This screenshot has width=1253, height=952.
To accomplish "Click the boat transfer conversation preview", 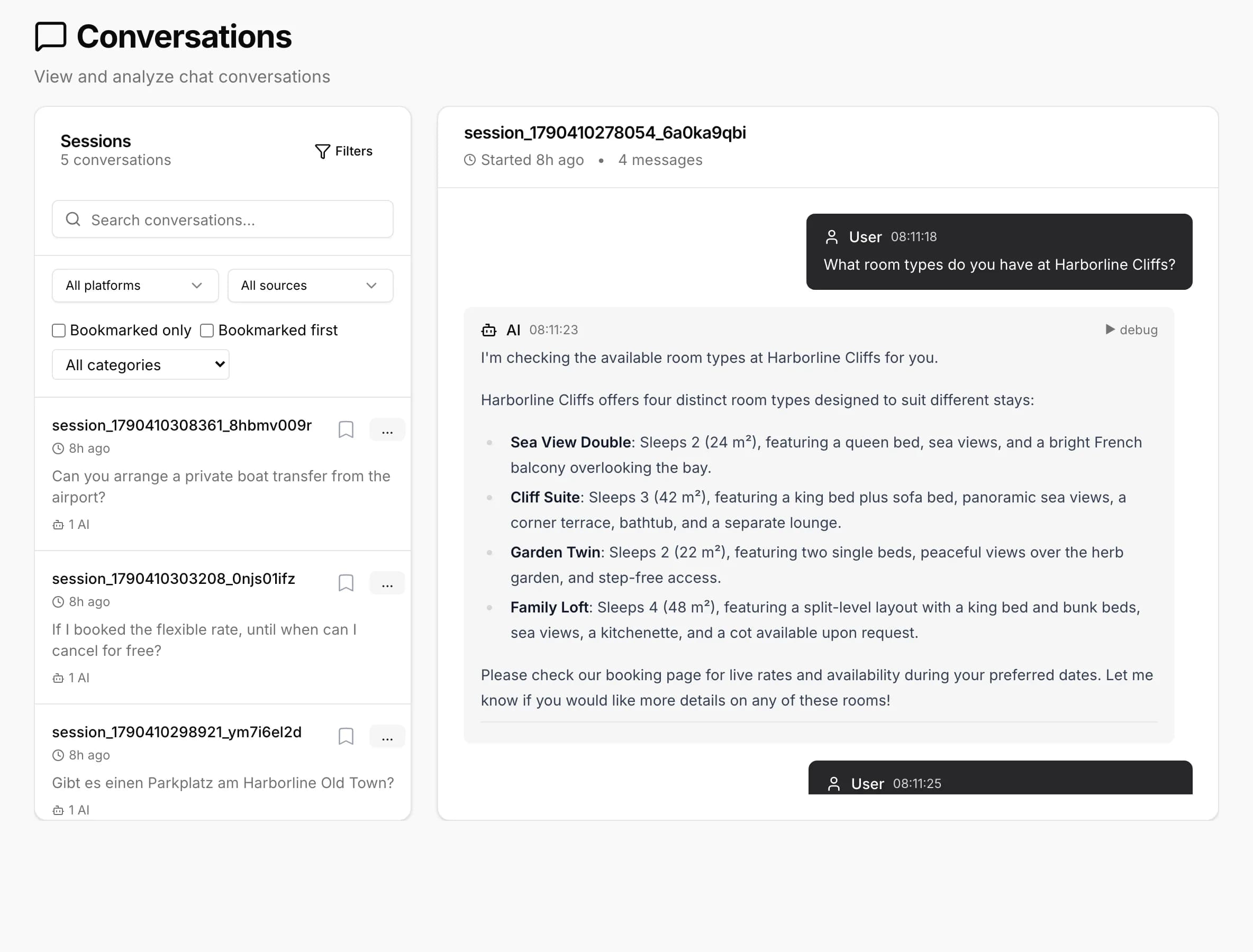I will point(221,487).
